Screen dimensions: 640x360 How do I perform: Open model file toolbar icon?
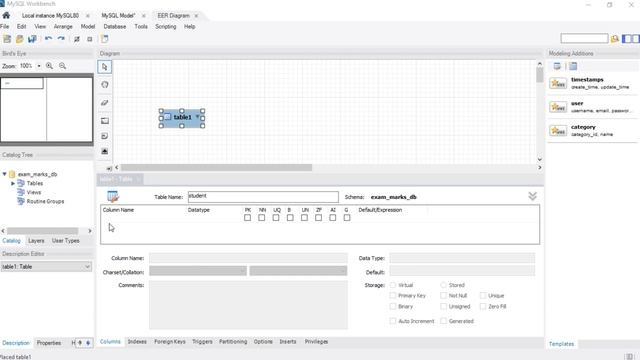[x=19, y=39]
